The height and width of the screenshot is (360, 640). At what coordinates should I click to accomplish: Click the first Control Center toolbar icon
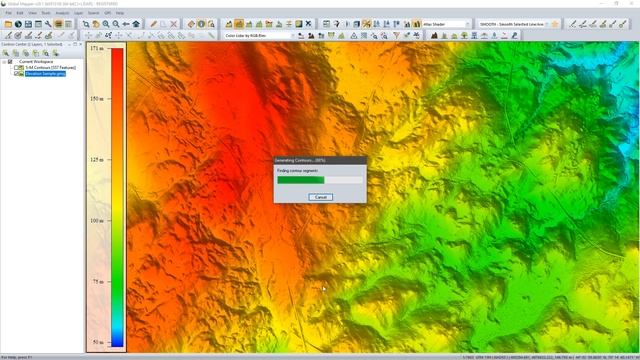6,53
